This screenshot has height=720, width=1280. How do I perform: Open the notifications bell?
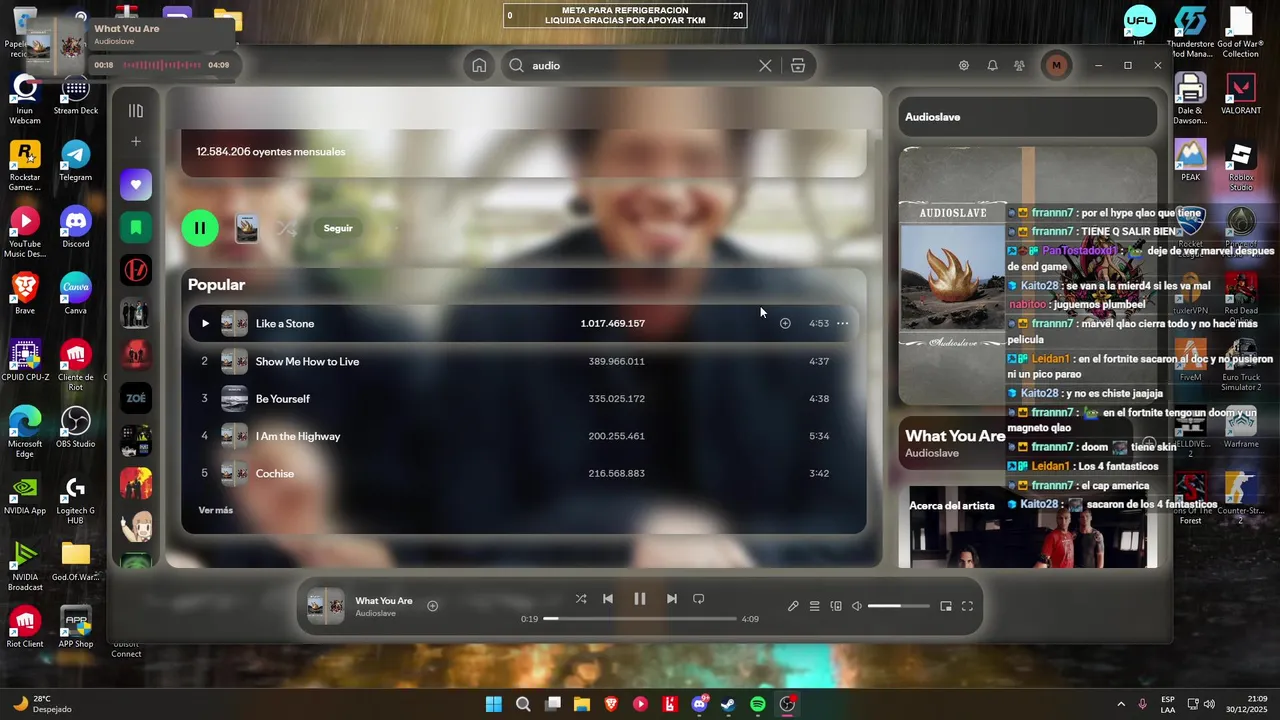[992, 65]
